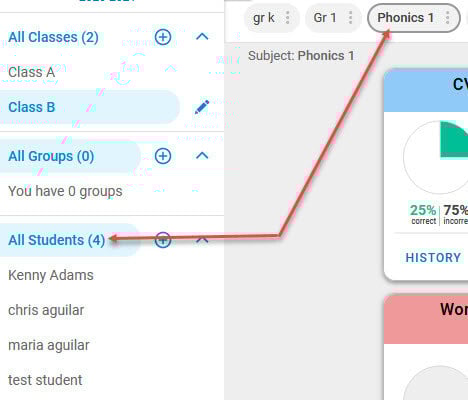Click the green pie chart segment
The image size is (468, 400).
[454, 139]
